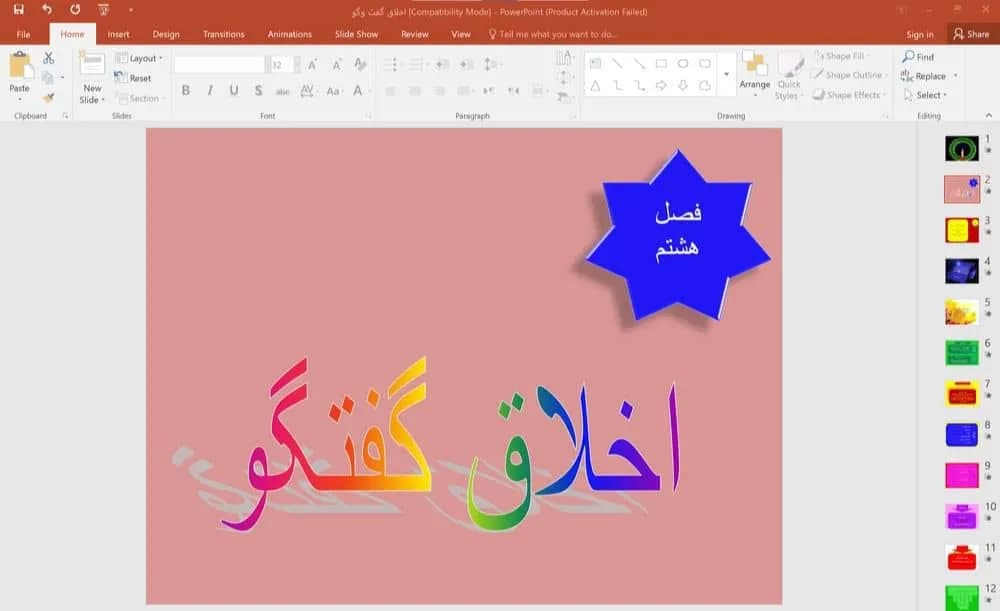The image size is (1000, 611).
Task: Increase list indent level
Action: coord(467,64)
